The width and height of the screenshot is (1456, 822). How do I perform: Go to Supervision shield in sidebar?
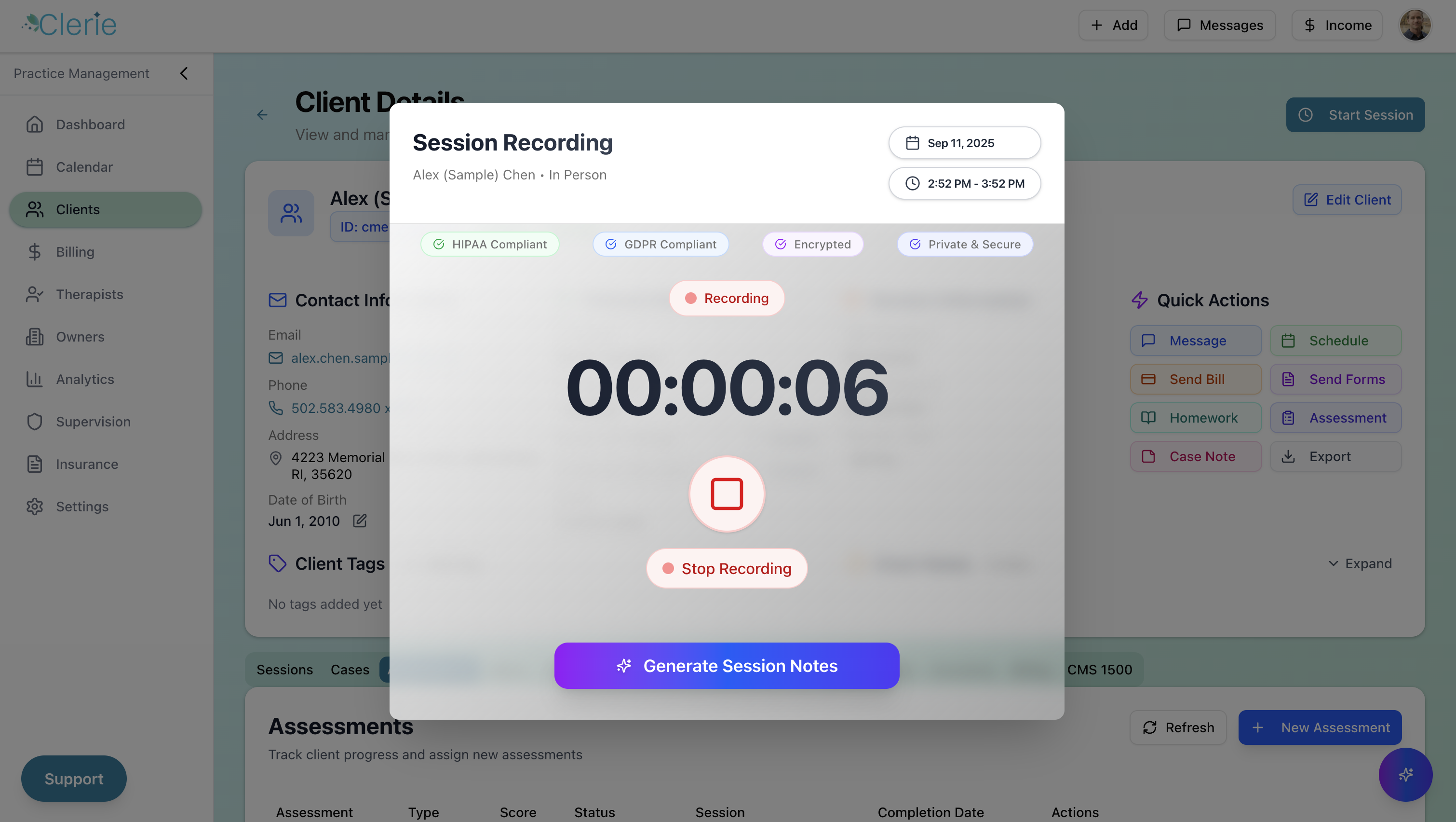93,422
